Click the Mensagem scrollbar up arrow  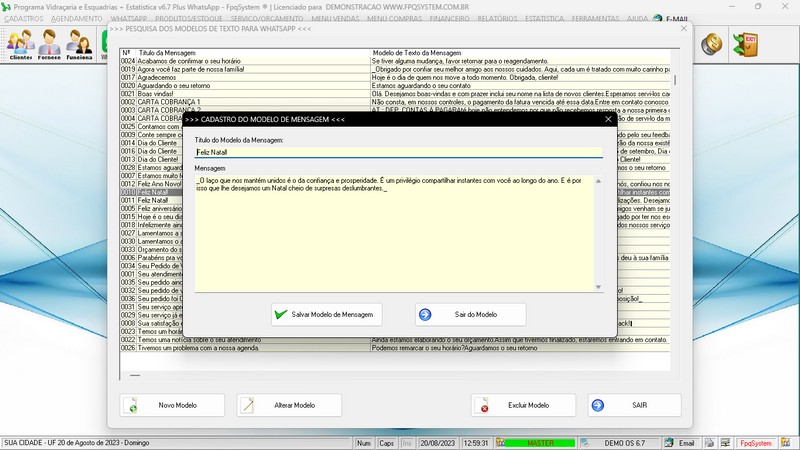click(x=598, y=181)
